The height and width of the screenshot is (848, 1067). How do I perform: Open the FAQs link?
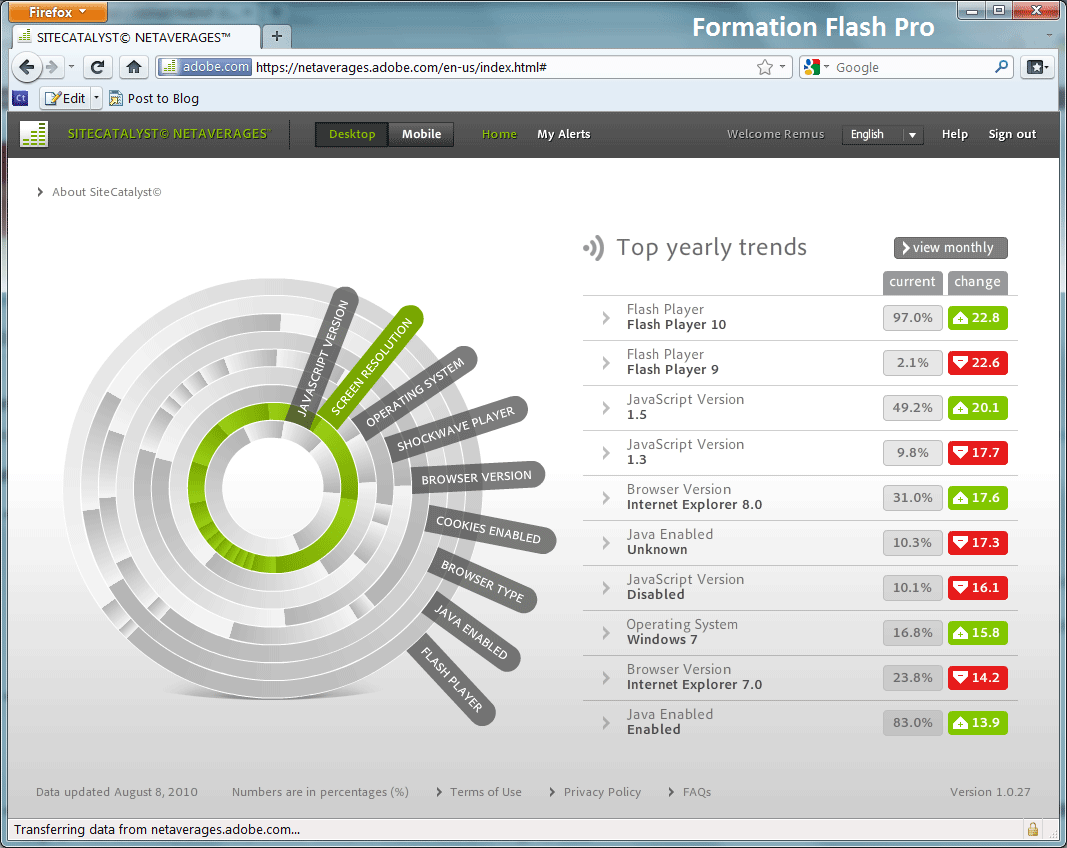[x=696, y=792]
